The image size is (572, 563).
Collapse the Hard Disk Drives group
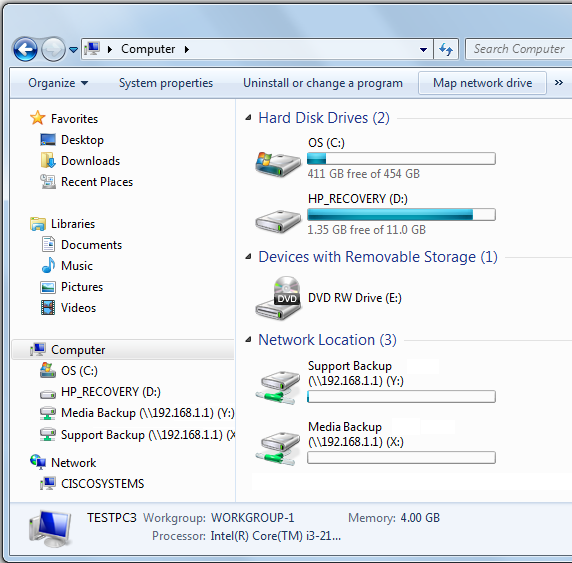tap(248, 117)
